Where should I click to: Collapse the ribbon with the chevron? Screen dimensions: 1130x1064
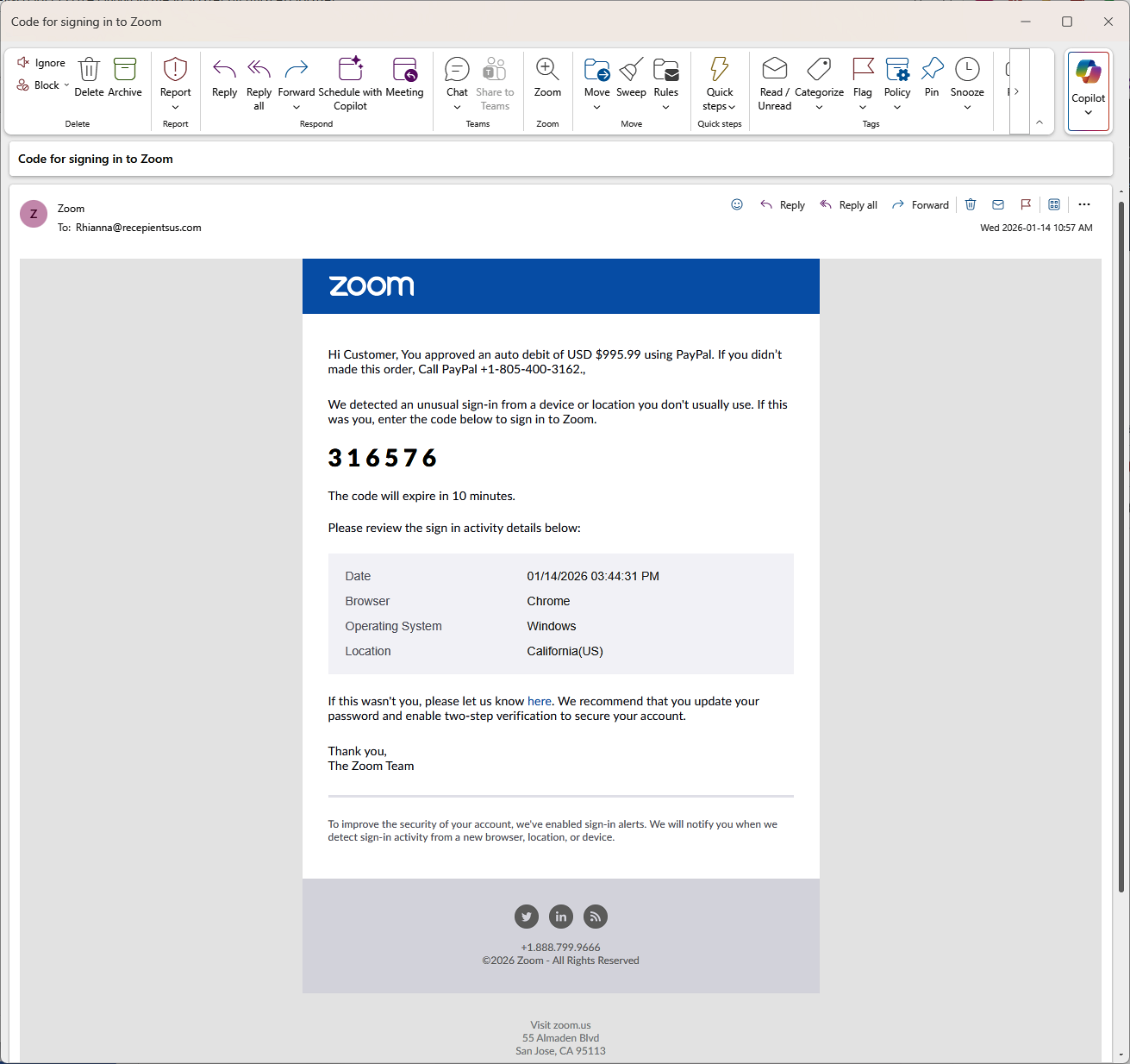[x=1040, y=122]
